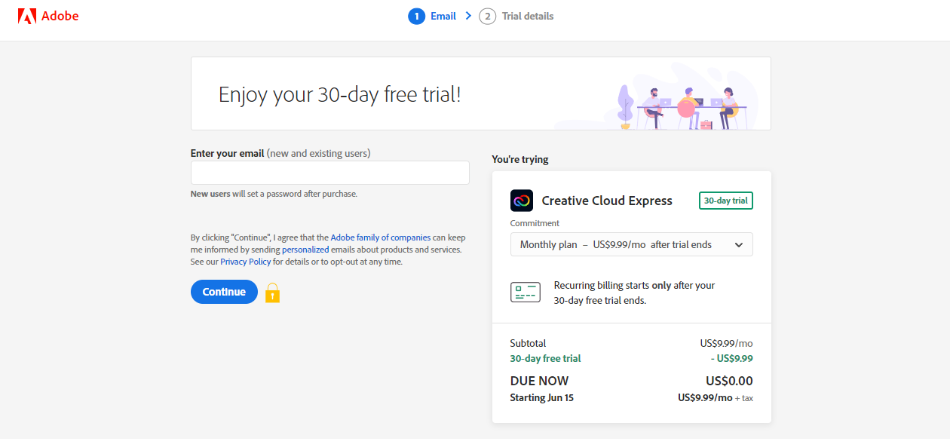950x439 pixels.
Task: Click the Creative Cloud Express app icon
Action: click(x=522, y=200)
